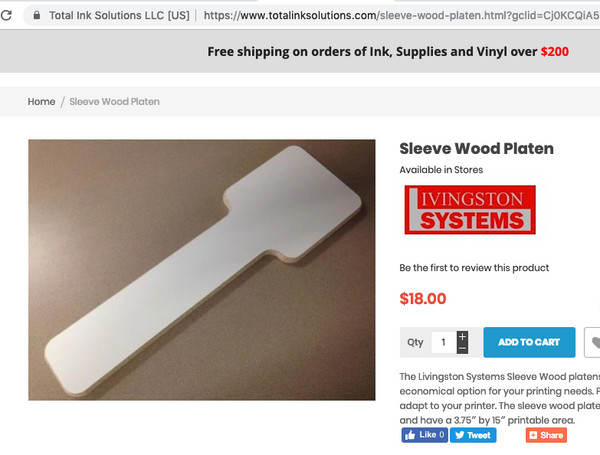Go to Home in the breadcrumb
The image size is (600, 455).
point(41,102)
